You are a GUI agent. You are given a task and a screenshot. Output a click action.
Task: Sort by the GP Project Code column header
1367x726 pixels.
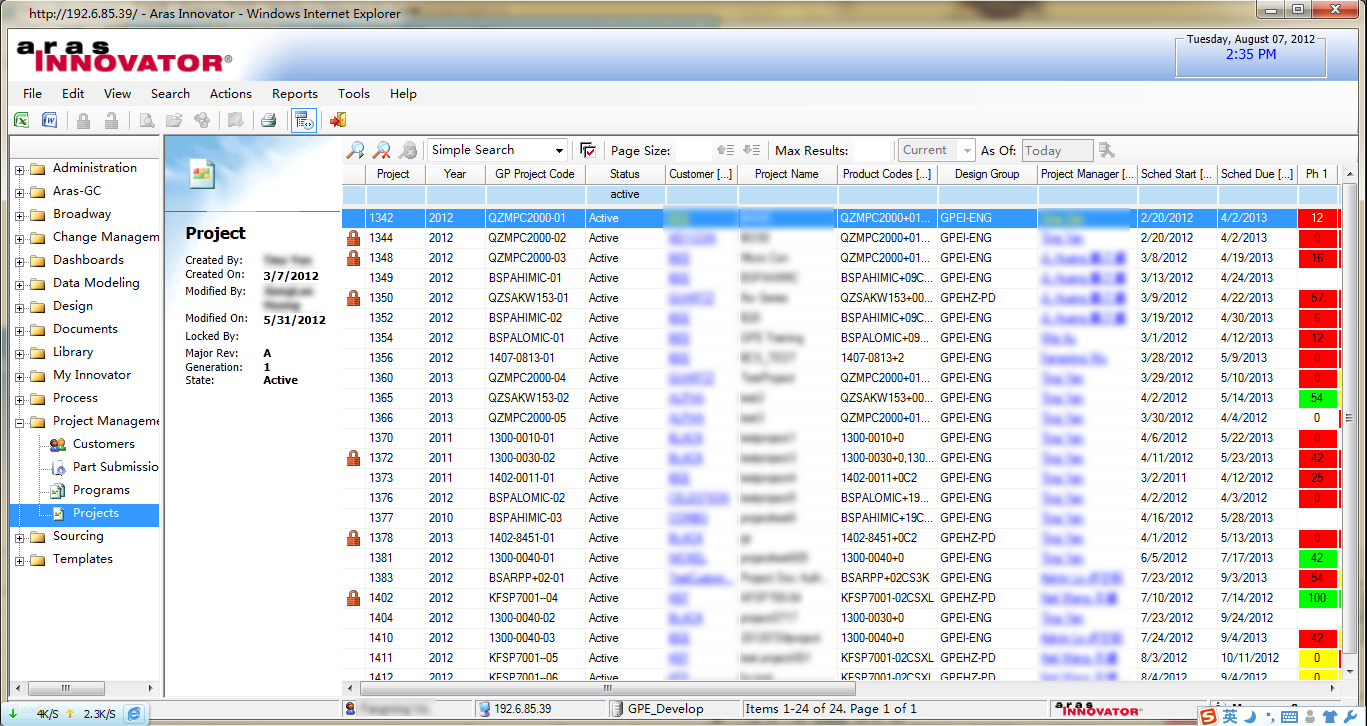point(535,174)
